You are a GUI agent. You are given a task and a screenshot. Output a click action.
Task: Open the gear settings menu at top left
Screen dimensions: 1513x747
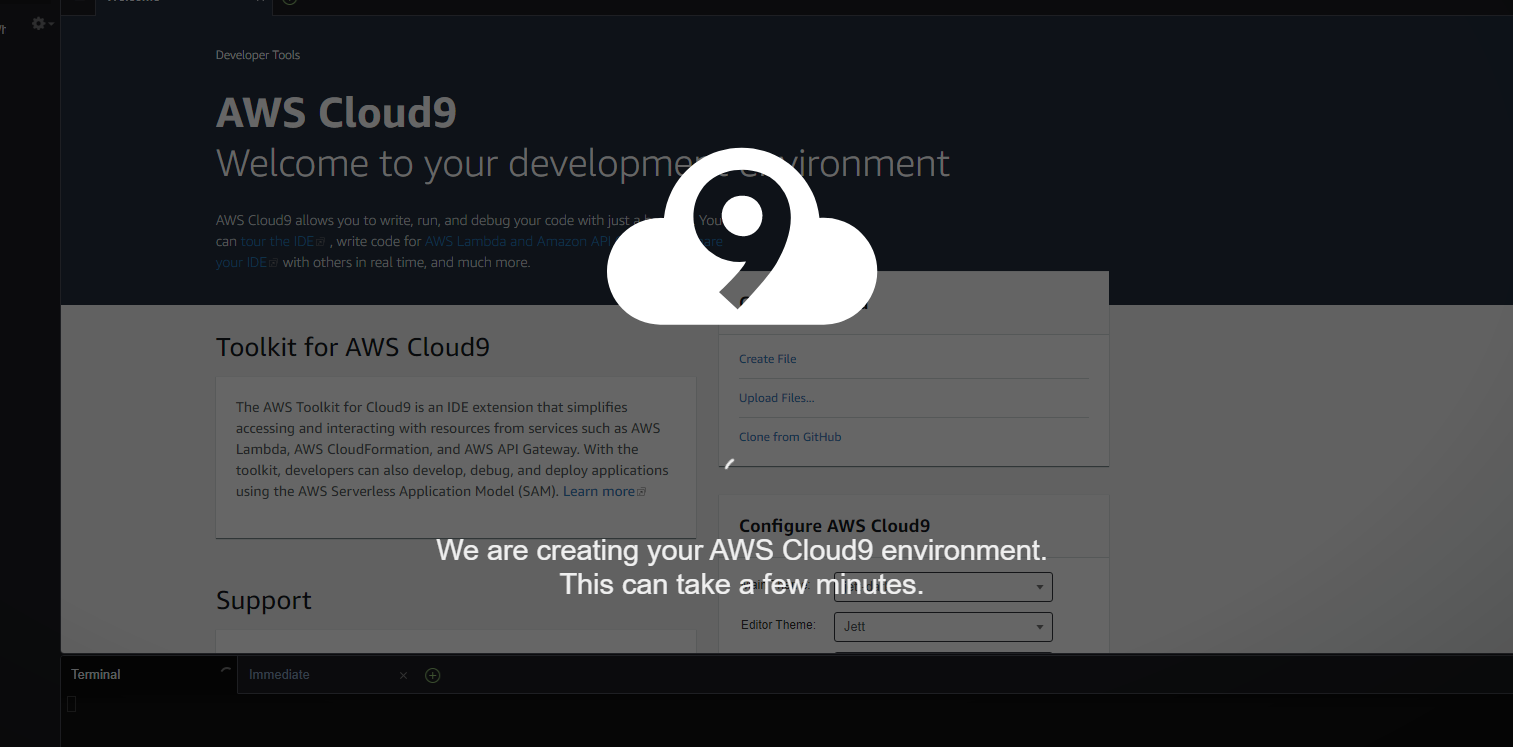click(x=42, y=23)
